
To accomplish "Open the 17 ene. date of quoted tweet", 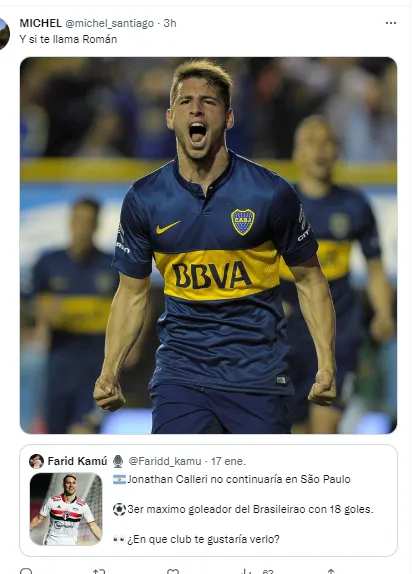I will pyautogui.click(x=228, y=461).
